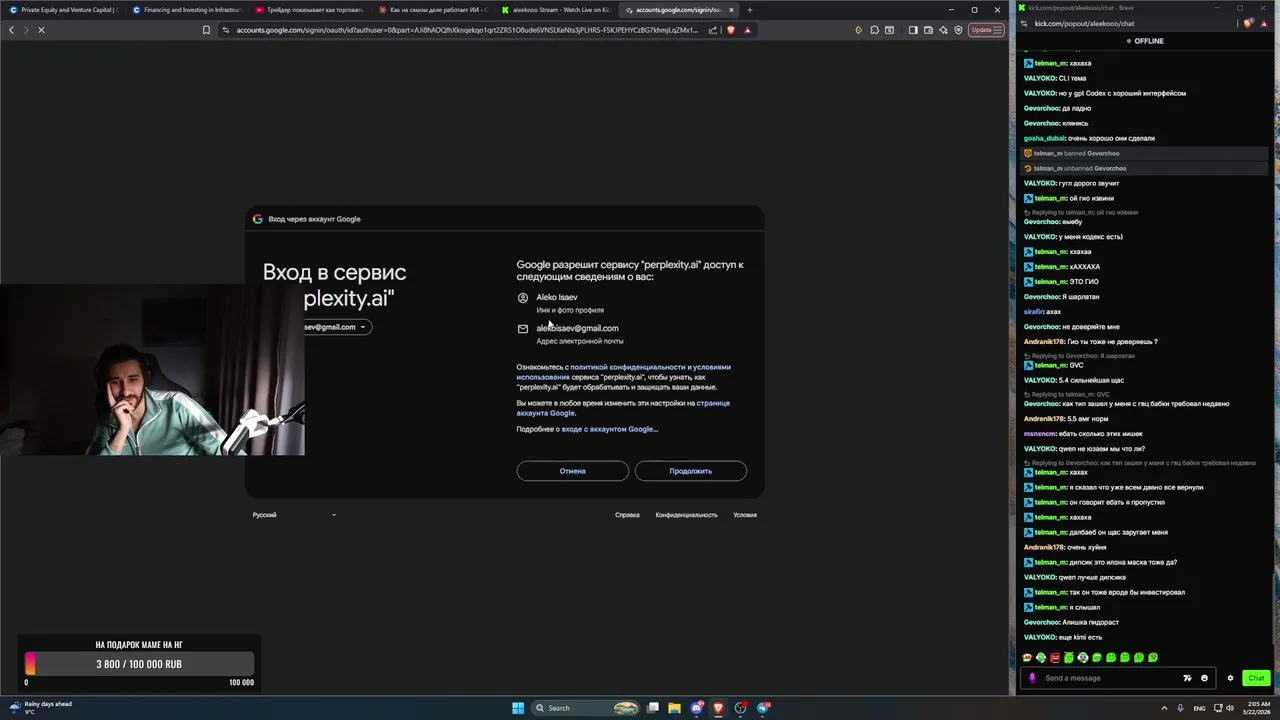Click the message "Gevorchoo: клянись"
Viewport: 1280px width, 720px height.
click(x=1056, y=123)
